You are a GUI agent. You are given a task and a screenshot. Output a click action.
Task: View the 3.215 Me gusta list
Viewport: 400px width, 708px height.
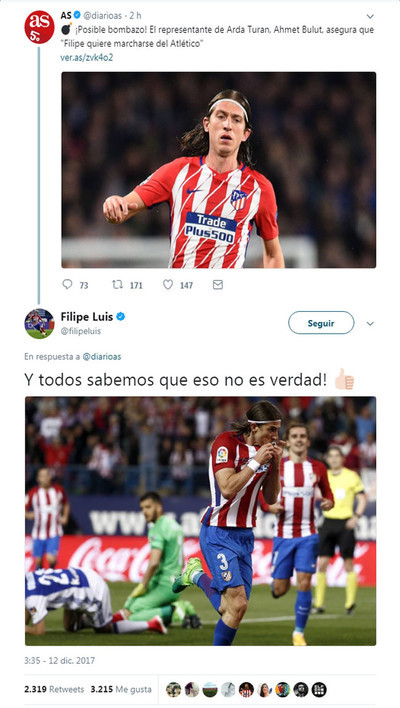121,689
